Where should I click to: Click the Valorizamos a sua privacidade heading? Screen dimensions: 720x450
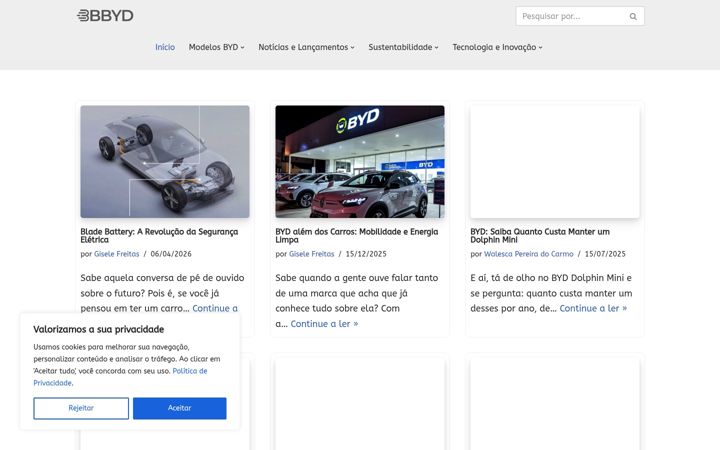coord(99,329)
